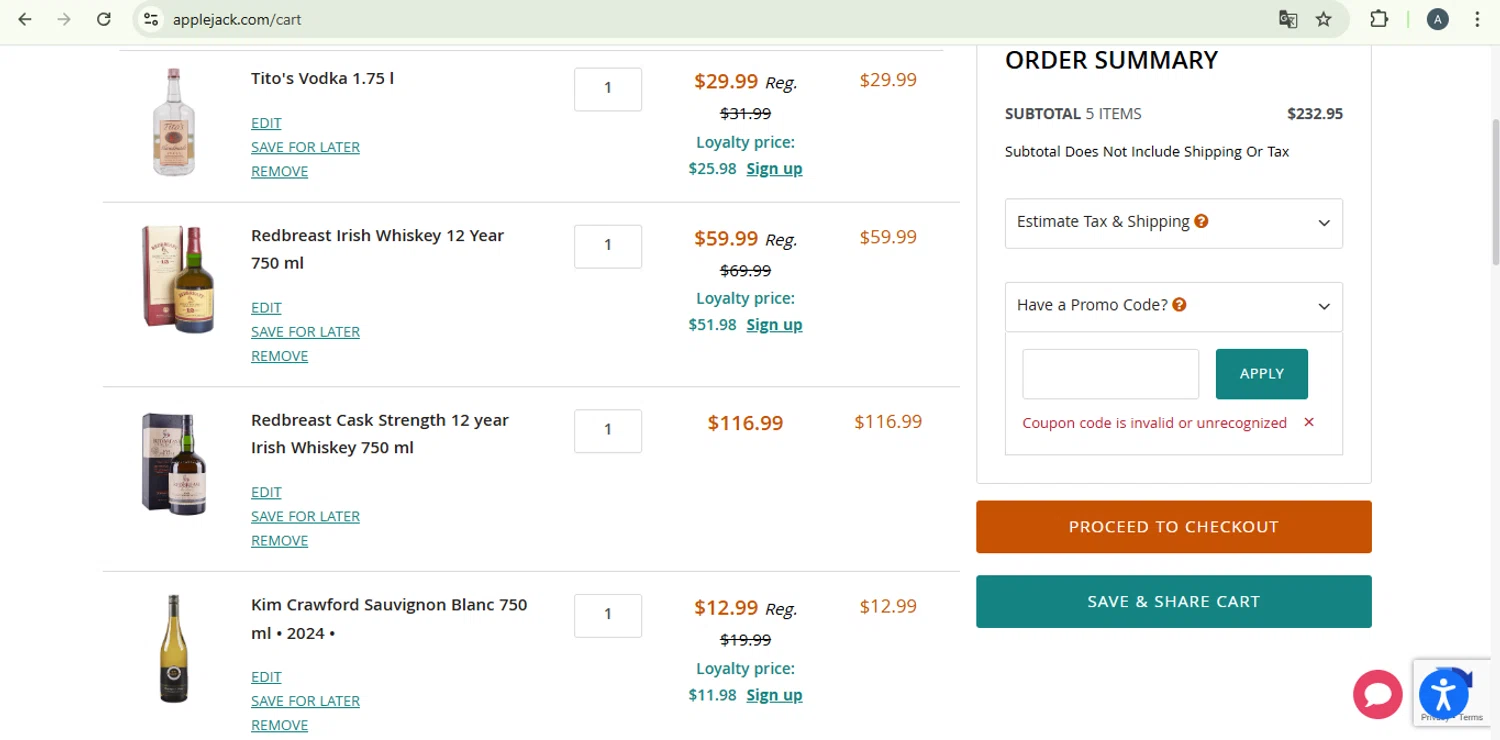Viewport: 1500px width, 740px height.
Task: Remove Redbreast Cask Strength from cart
Action: [x=279, y=541]
